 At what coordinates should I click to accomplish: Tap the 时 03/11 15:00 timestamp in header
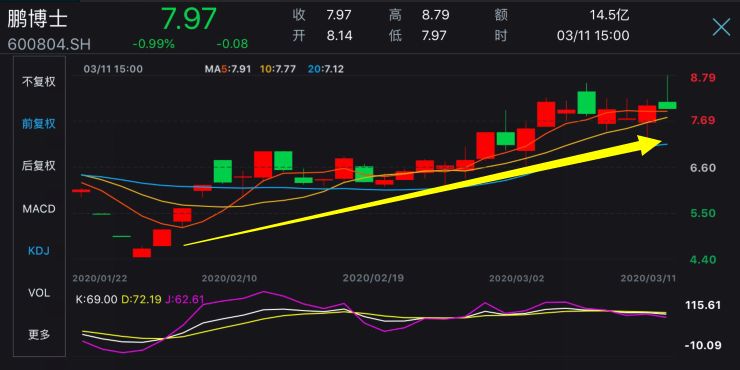593,36
